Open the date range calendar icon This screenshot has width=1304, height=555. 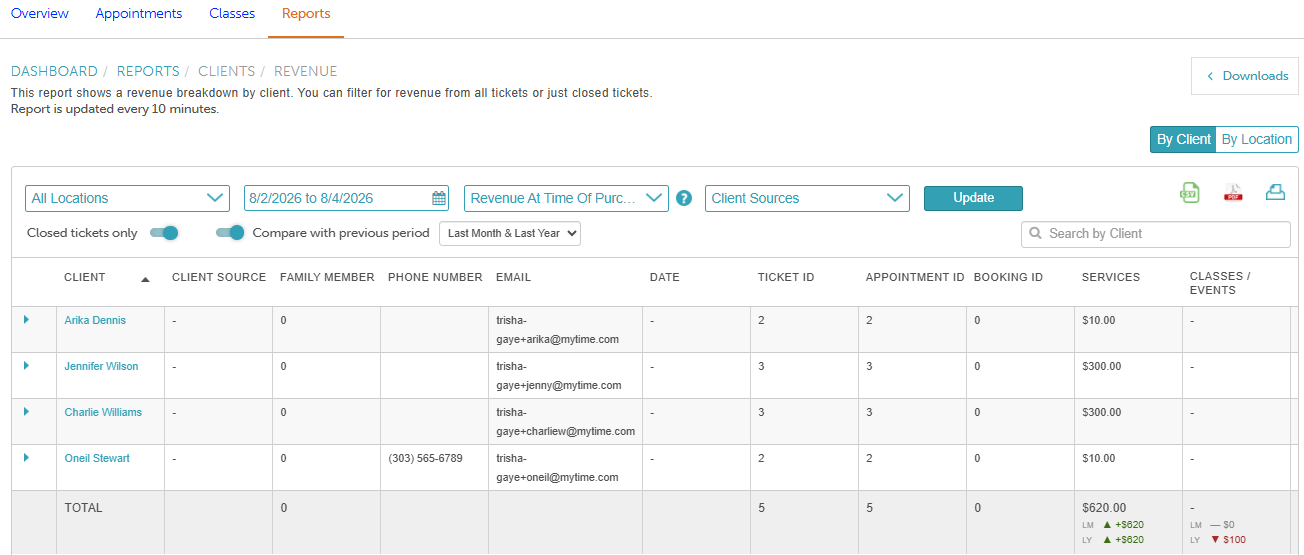439,198
